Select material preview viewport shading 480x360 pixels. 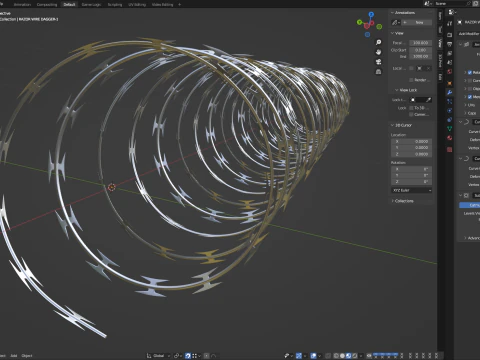tap(349, 356)
